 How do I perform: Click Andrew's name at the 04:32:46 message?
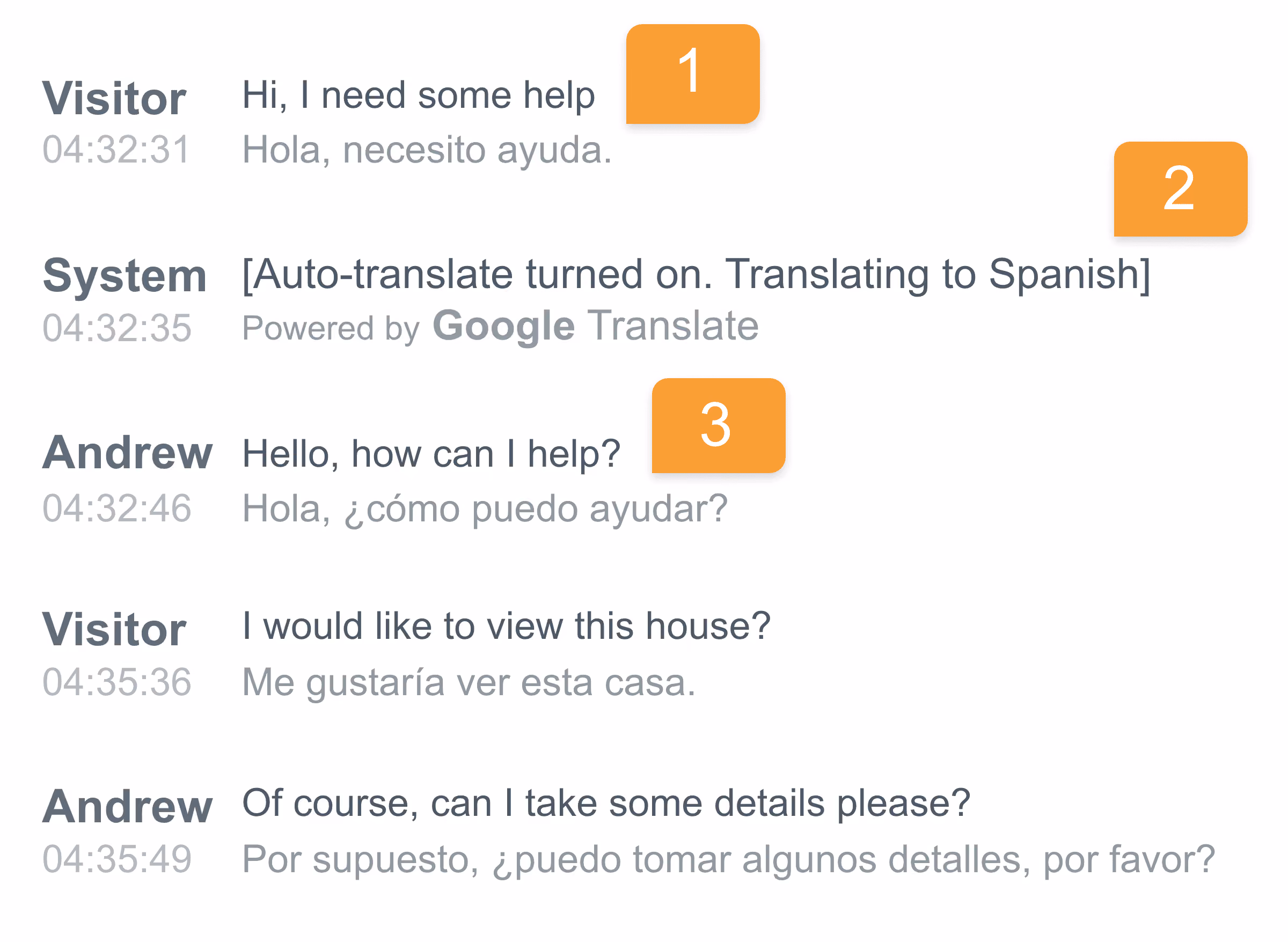click(x=127, y=453)
